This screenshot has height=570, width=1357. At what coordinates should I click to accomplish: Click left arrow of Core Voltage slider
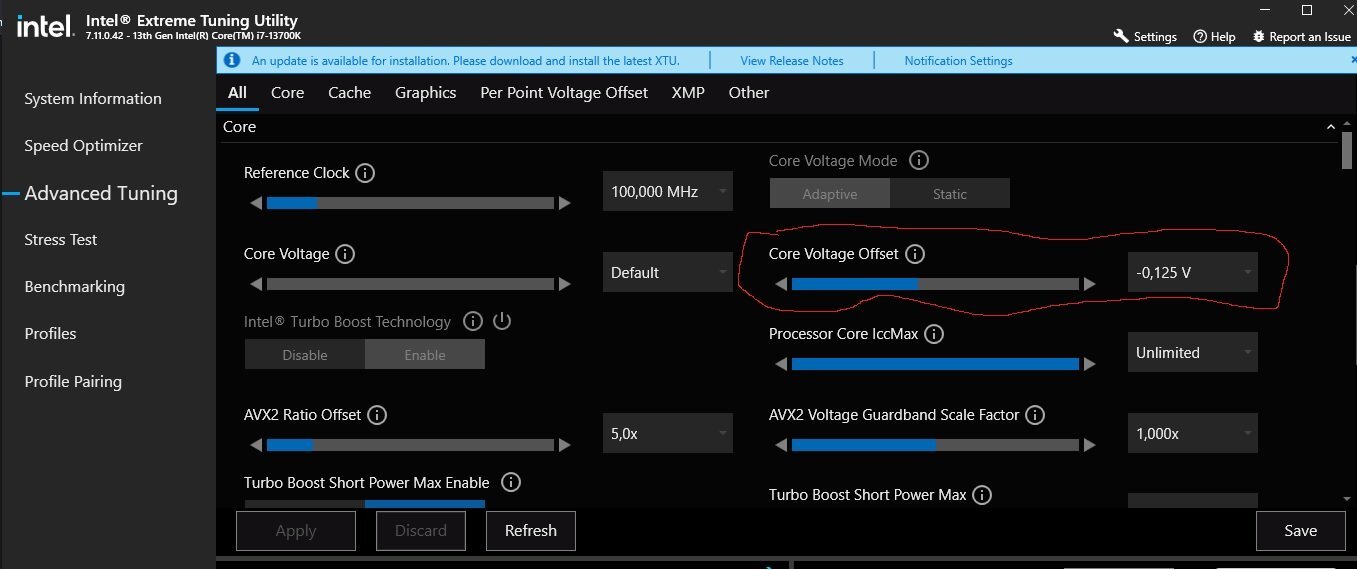pyautogui.click(x=256, y=284)
